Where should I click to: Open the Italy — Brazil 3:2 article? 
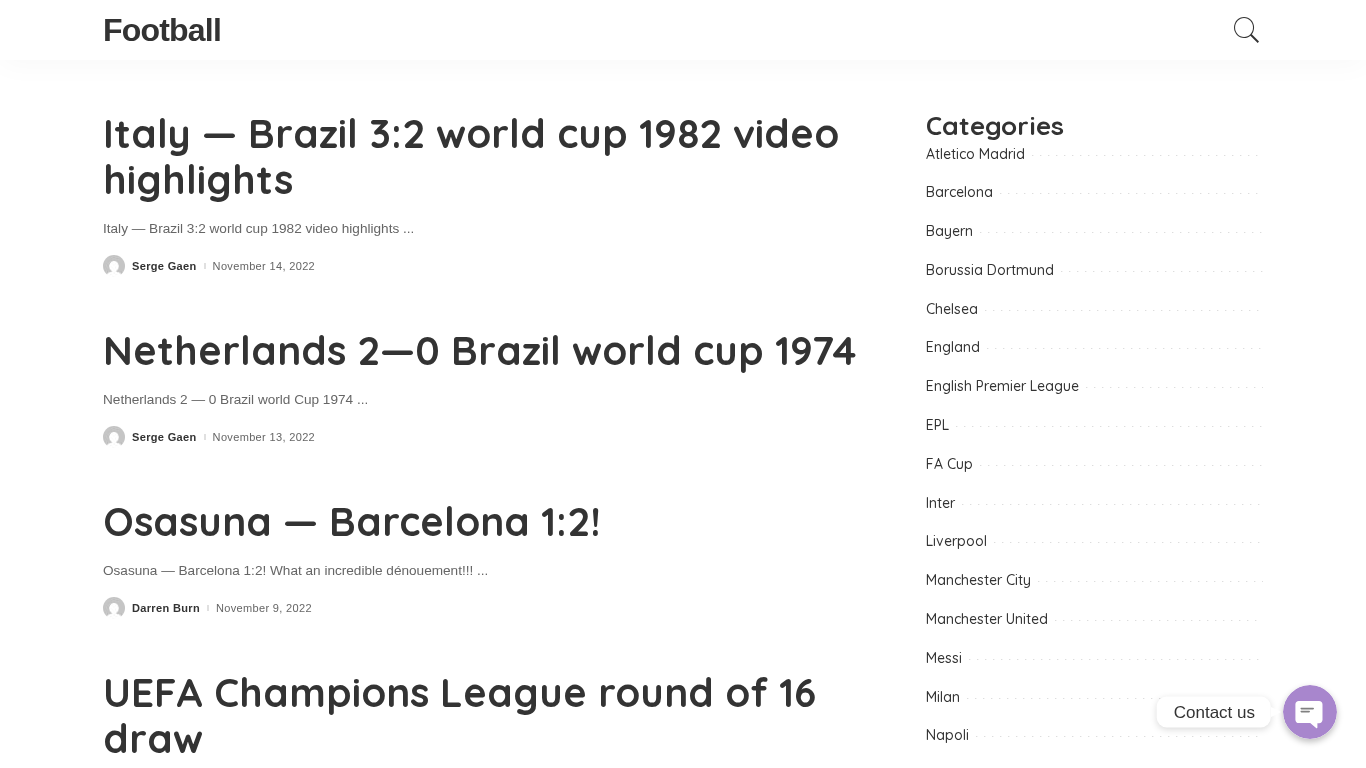click(470, 157)
